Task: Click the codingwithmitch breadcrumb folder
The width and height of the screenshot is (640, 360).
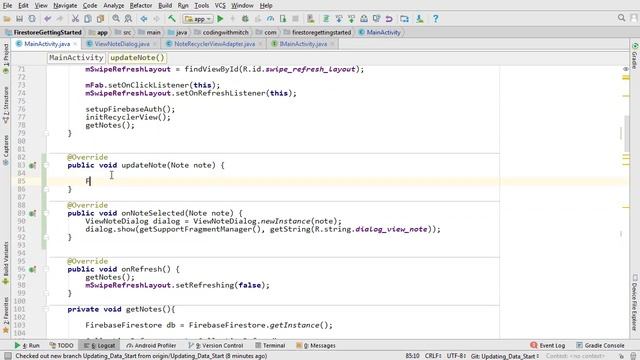Action: [222, 32]
